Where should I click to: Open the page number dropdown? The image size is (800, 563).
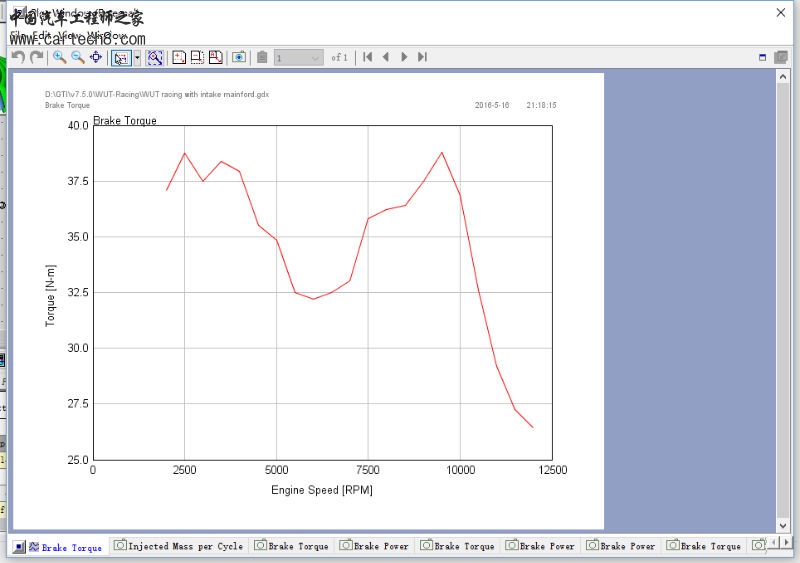coord(315,58)
